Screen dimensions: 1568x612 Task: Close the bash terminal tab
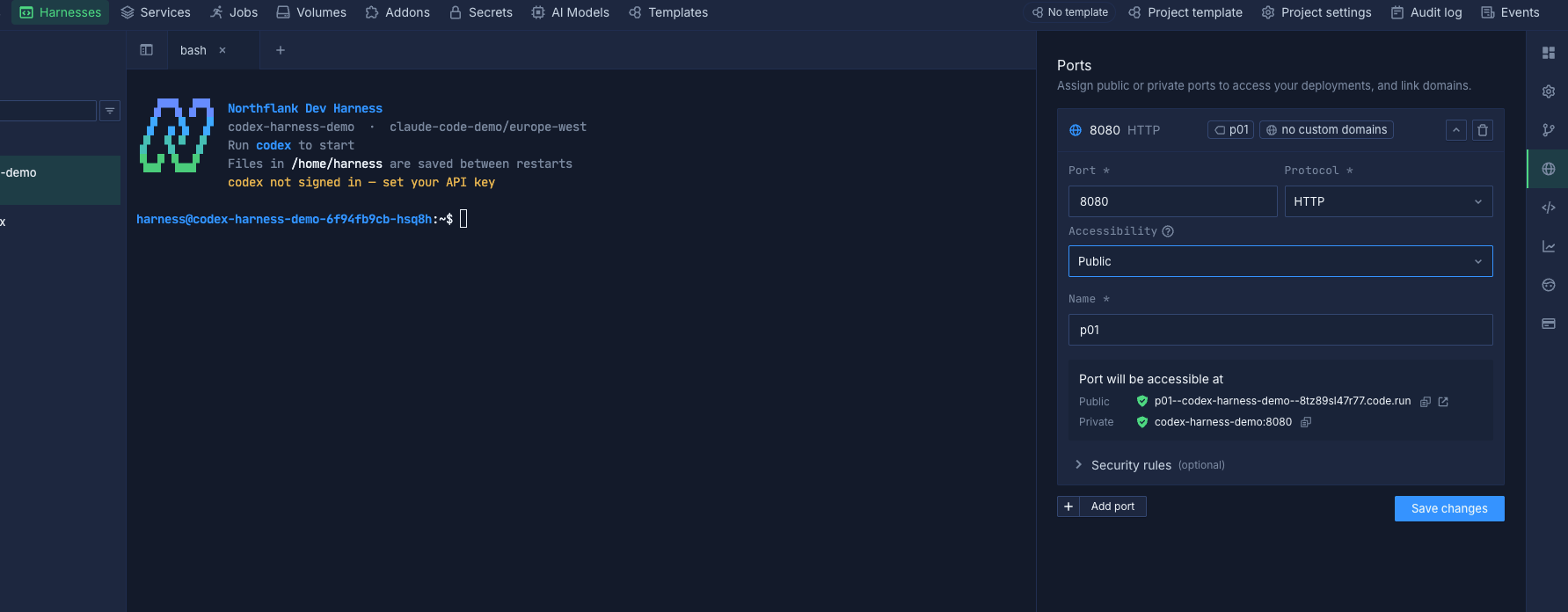tap(222, 50)
